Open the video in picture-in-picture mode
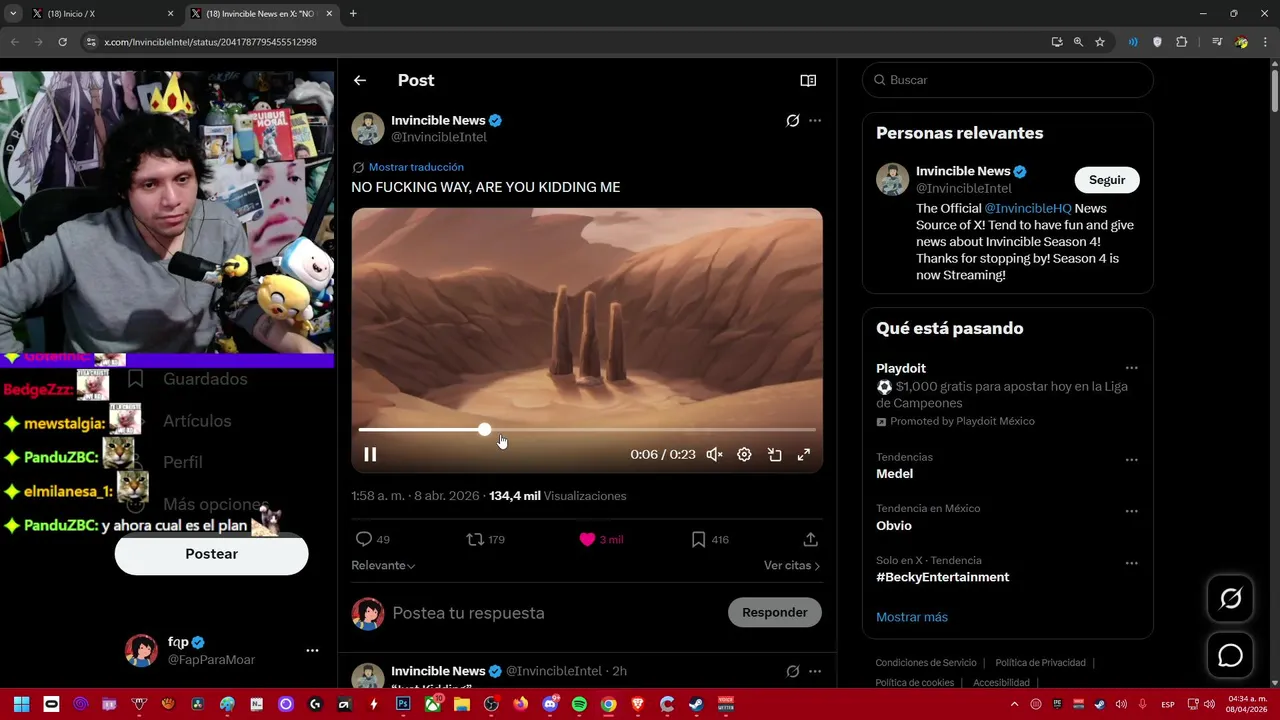1280x720 pixels. point(774,455)
